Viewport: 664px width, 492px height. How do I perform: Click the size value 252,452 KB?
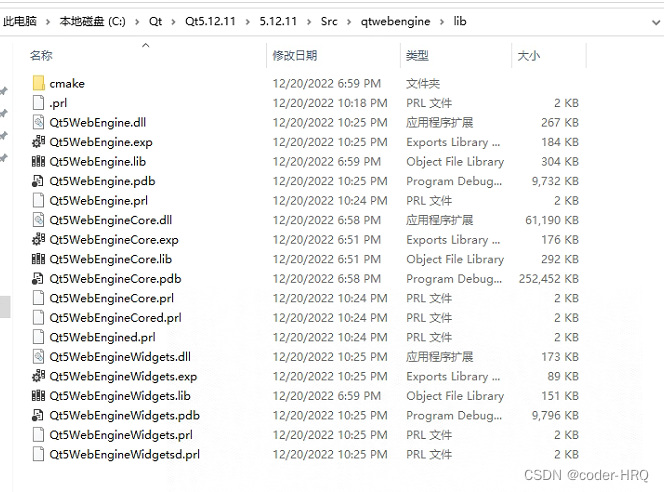pos(549,279)
